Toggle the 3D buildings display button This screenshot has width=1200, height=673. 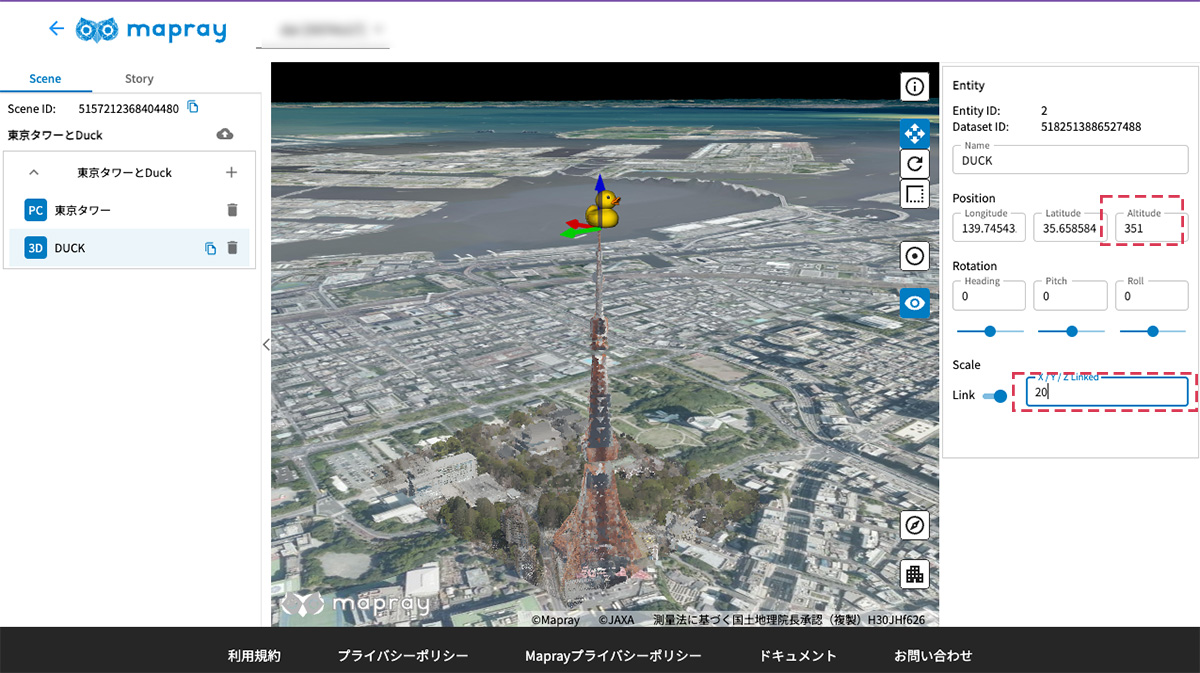click(x=914, y=574)
